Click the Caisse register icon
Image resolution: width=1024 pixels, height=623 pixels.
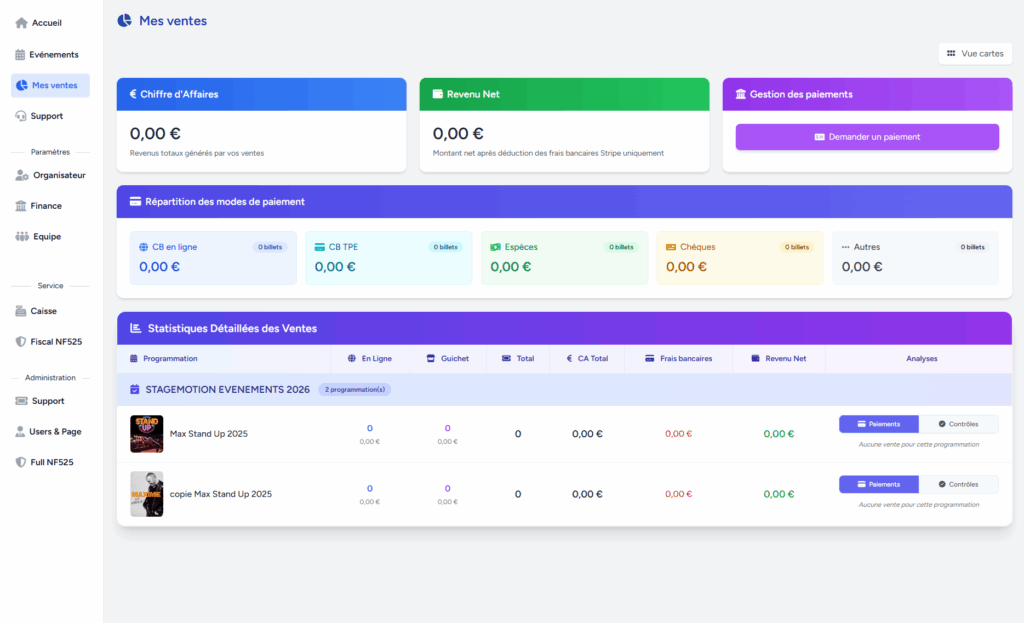pos(21,311)
